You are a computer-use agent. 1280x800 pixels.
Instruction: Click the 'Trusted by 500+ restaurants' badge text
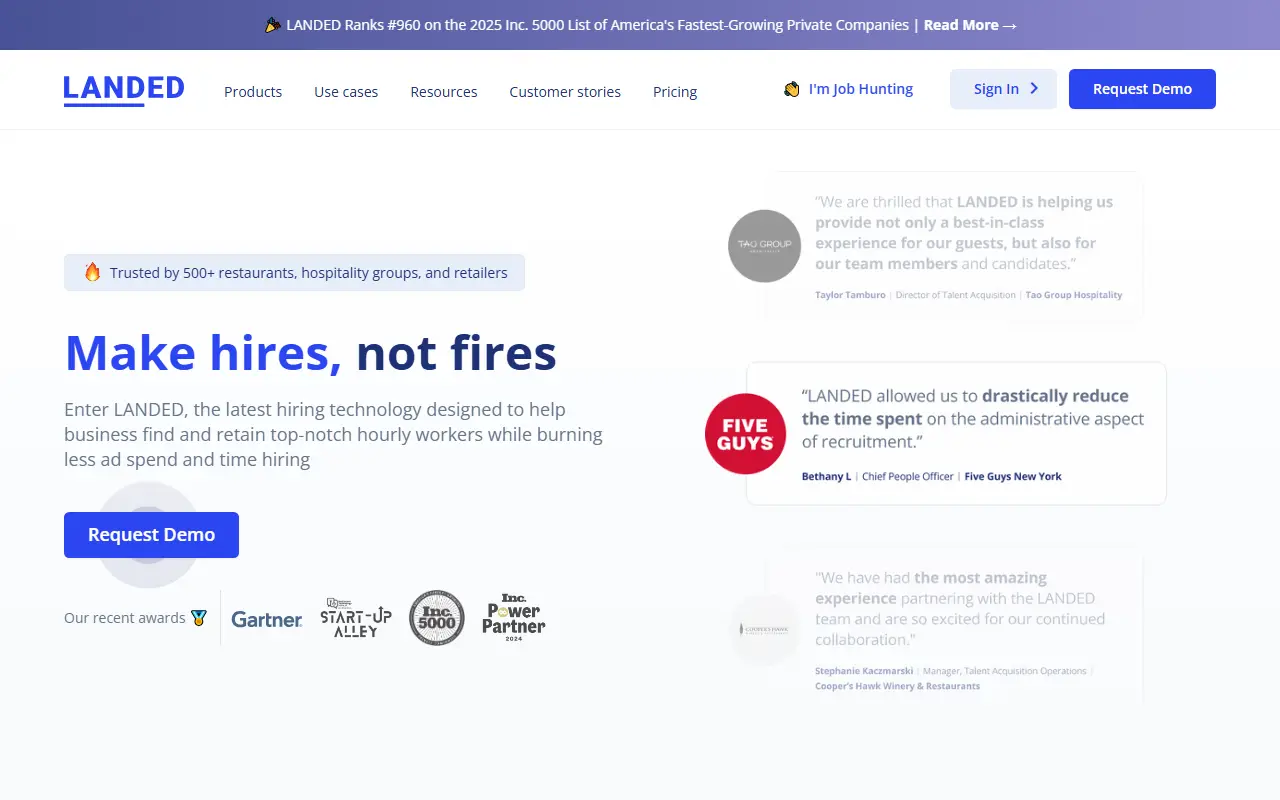[x=309, y=273]
